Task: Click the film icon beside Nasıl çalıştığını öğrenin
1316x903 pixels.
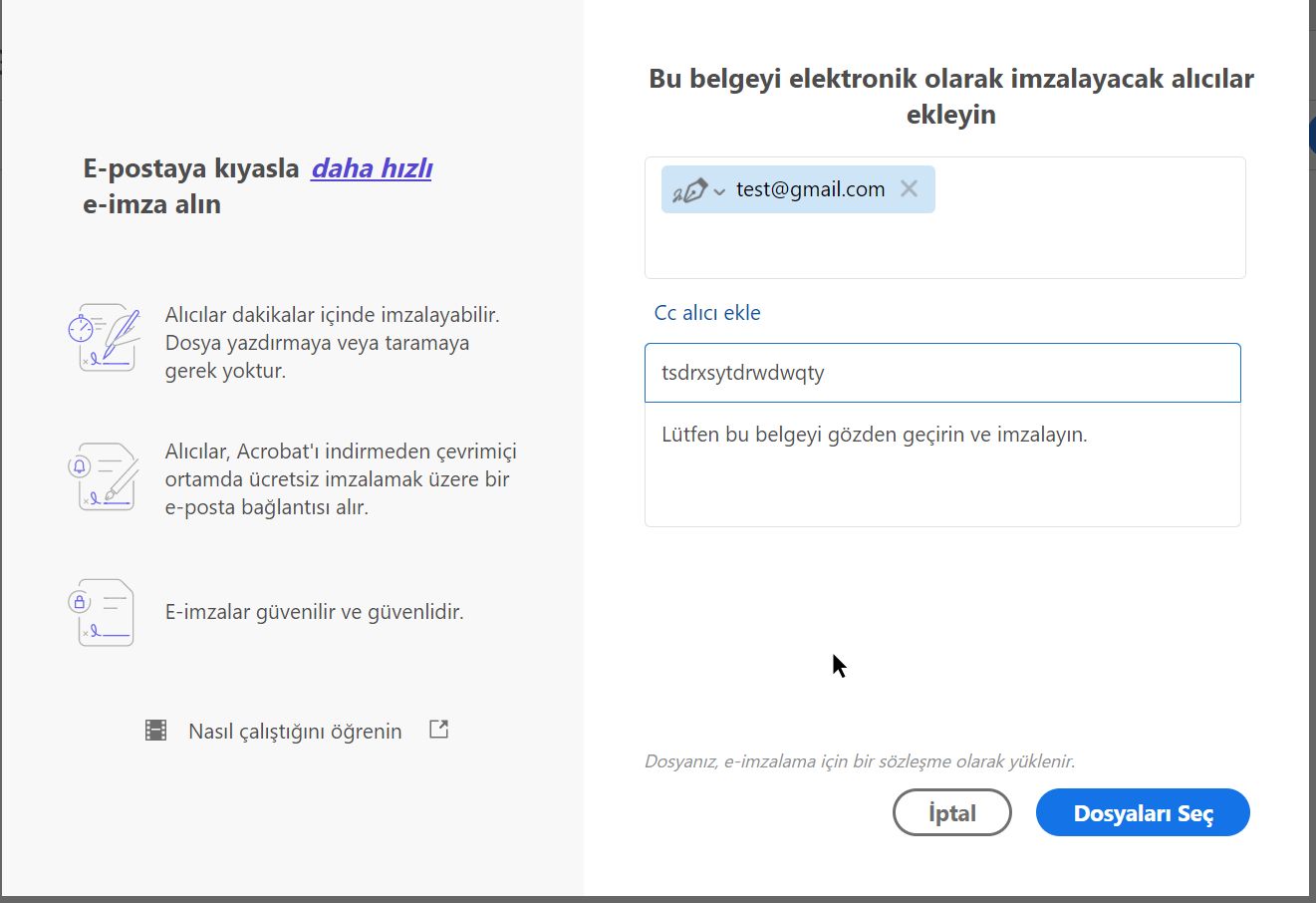Action: [155, 730]
